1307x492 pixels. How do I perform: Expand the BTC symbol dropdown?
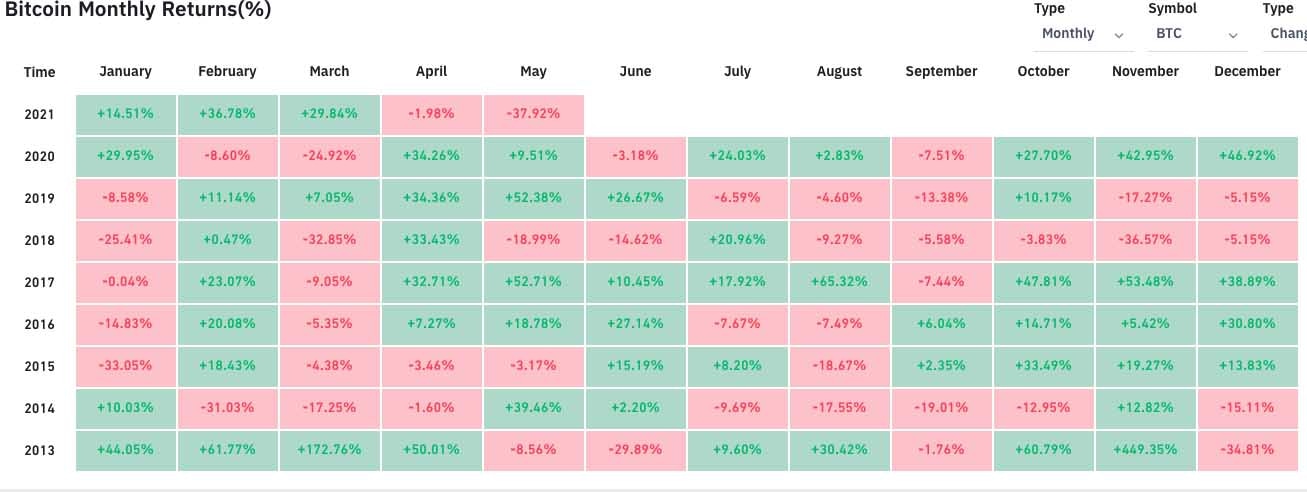pyautogui.click(x=1196, y=34)
